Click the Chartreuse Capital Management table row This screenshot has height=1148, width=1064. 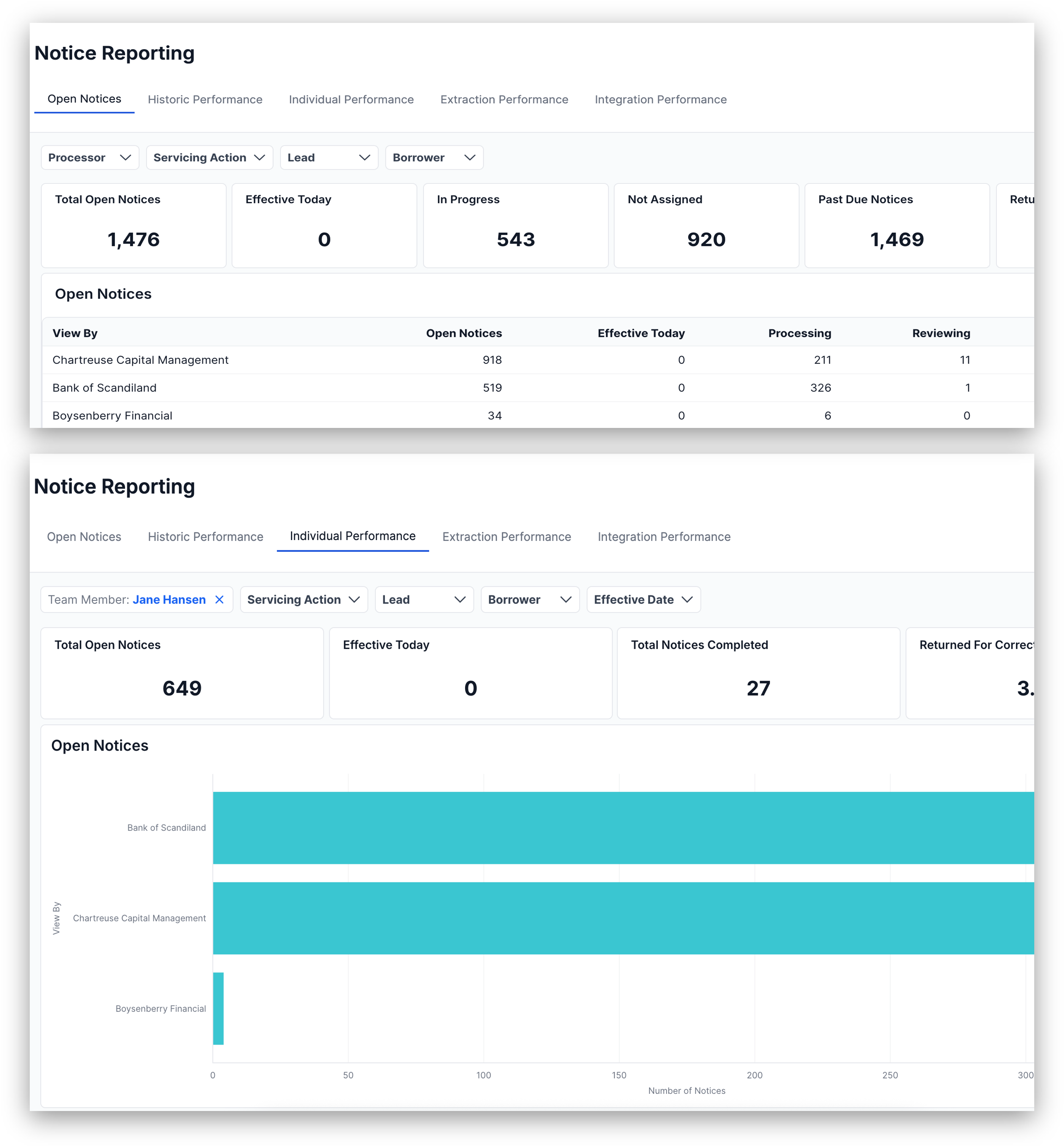coord(538,360)
